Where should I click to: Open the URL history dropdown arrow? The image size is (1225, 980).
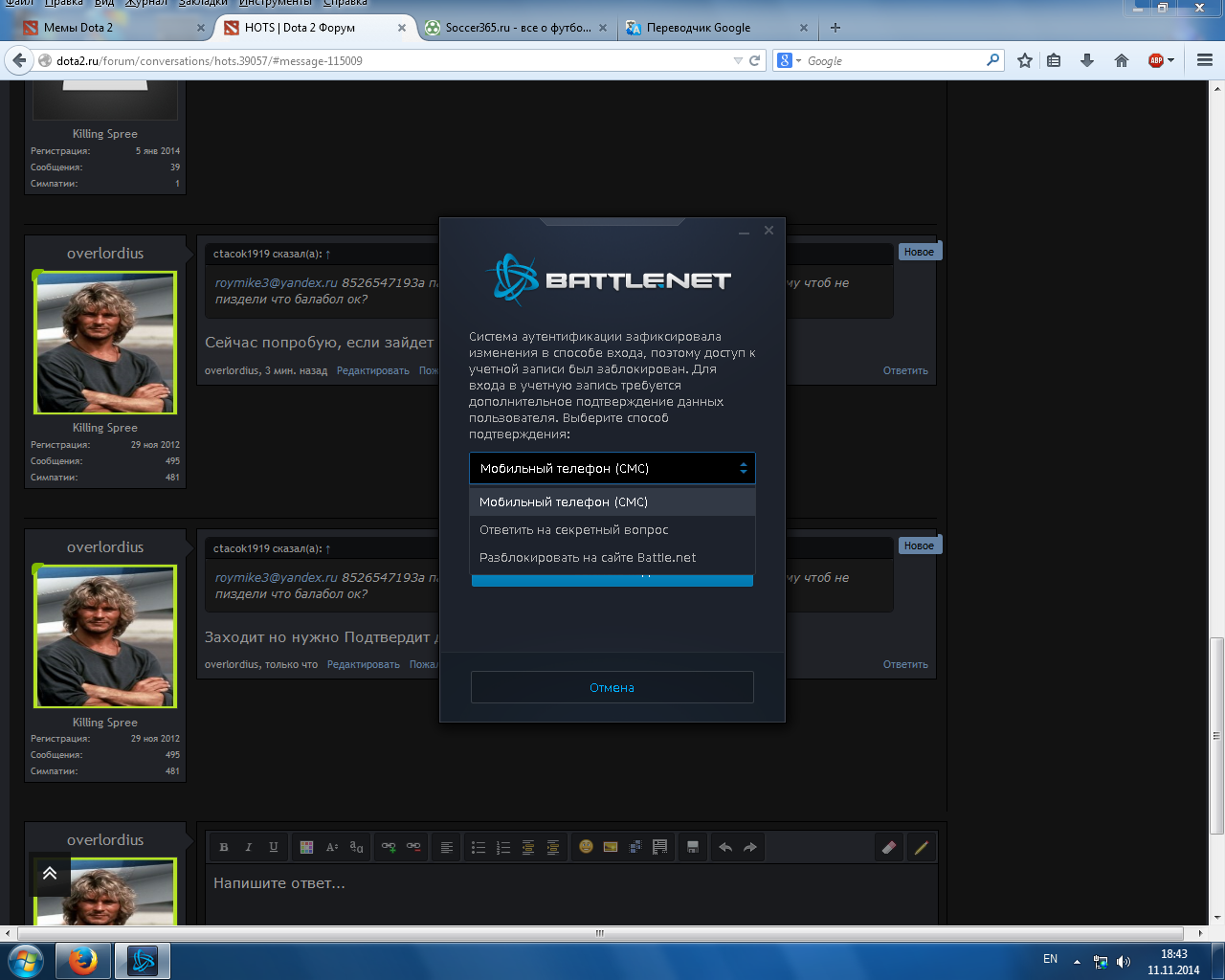coord(738,60)
